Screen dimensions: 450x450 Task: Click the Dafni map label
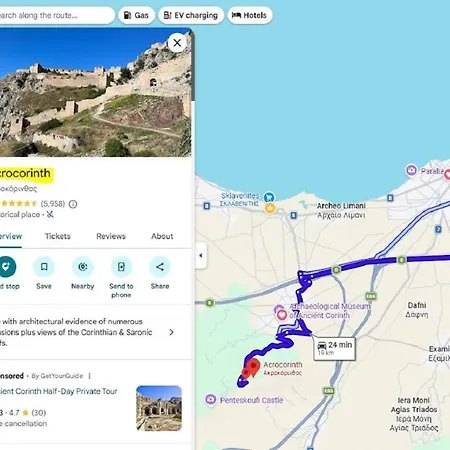tap(417, 310)
